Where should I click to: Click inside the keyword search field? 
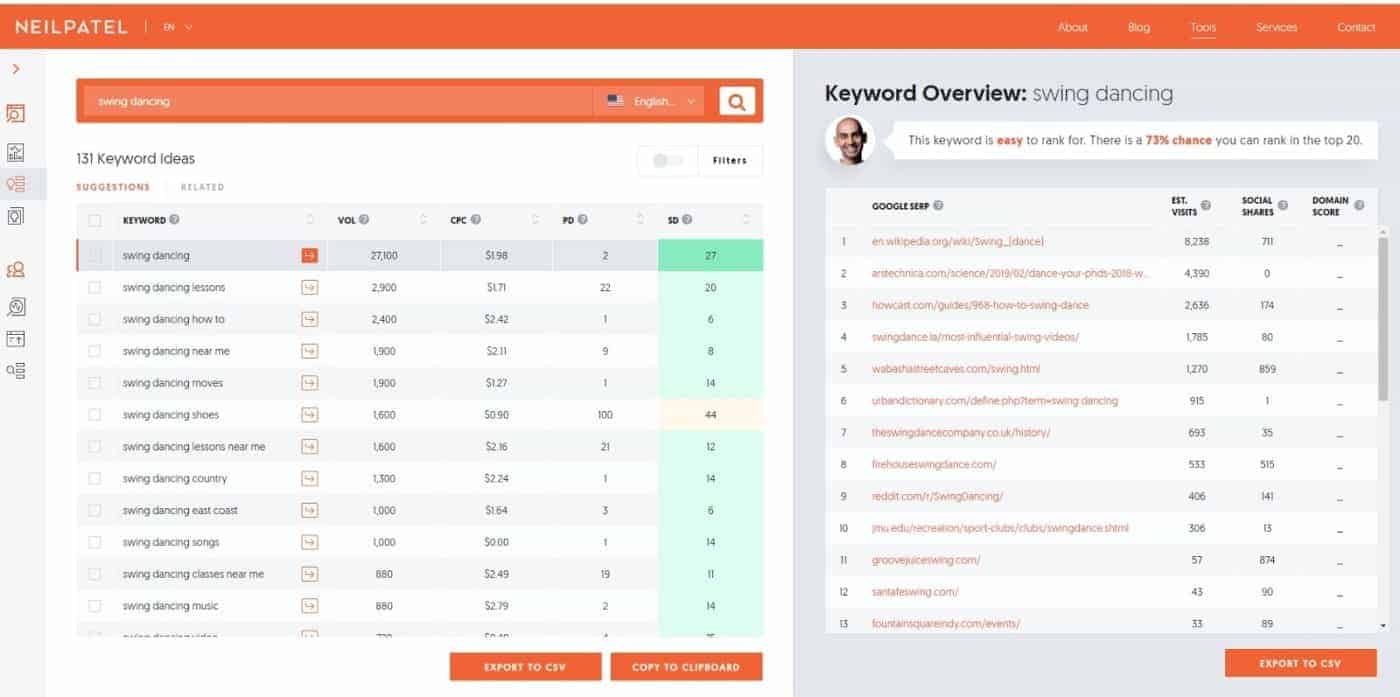(x=300, y=100)
